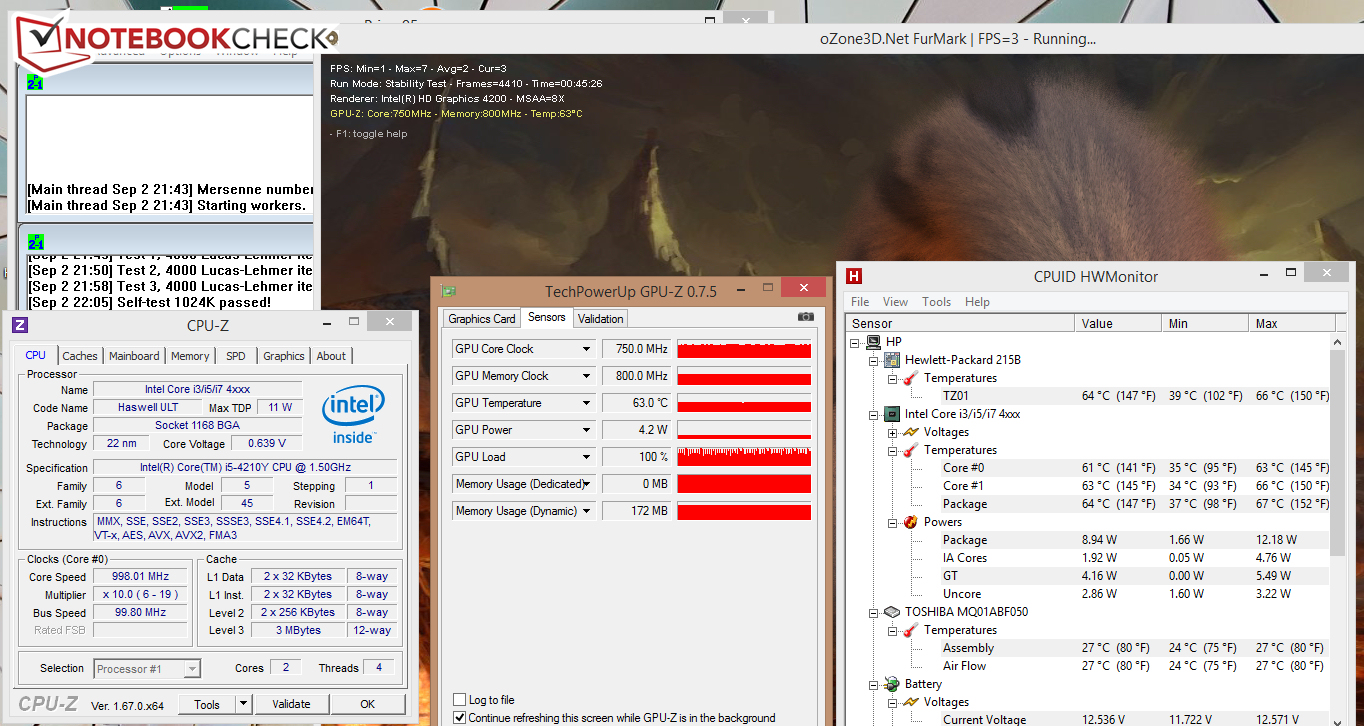
Task: Open the Tools menu in HWMonitor
Action: (937, 302)
